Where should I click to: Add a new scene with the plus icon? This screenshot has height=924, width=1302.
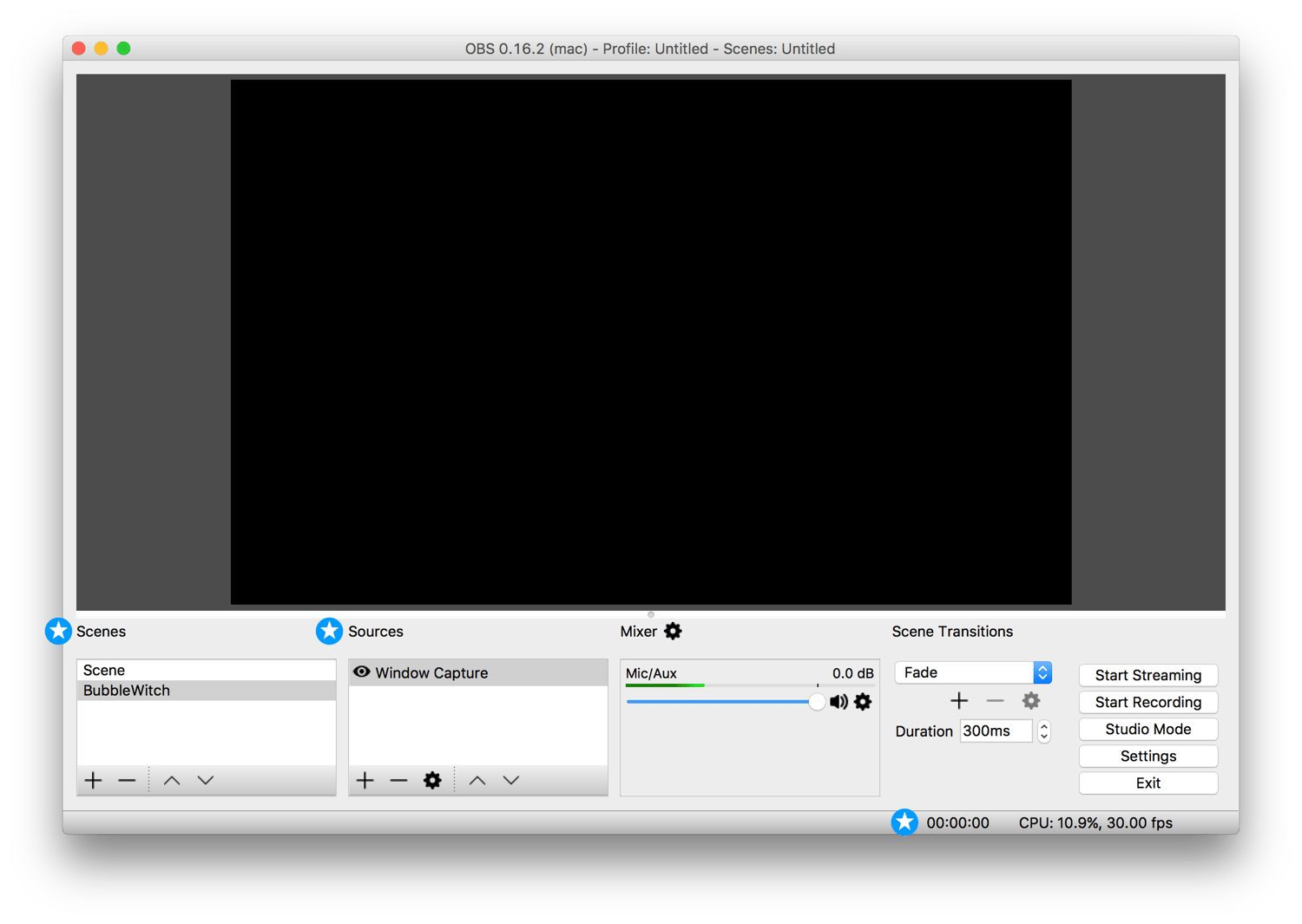coord(94,780)
